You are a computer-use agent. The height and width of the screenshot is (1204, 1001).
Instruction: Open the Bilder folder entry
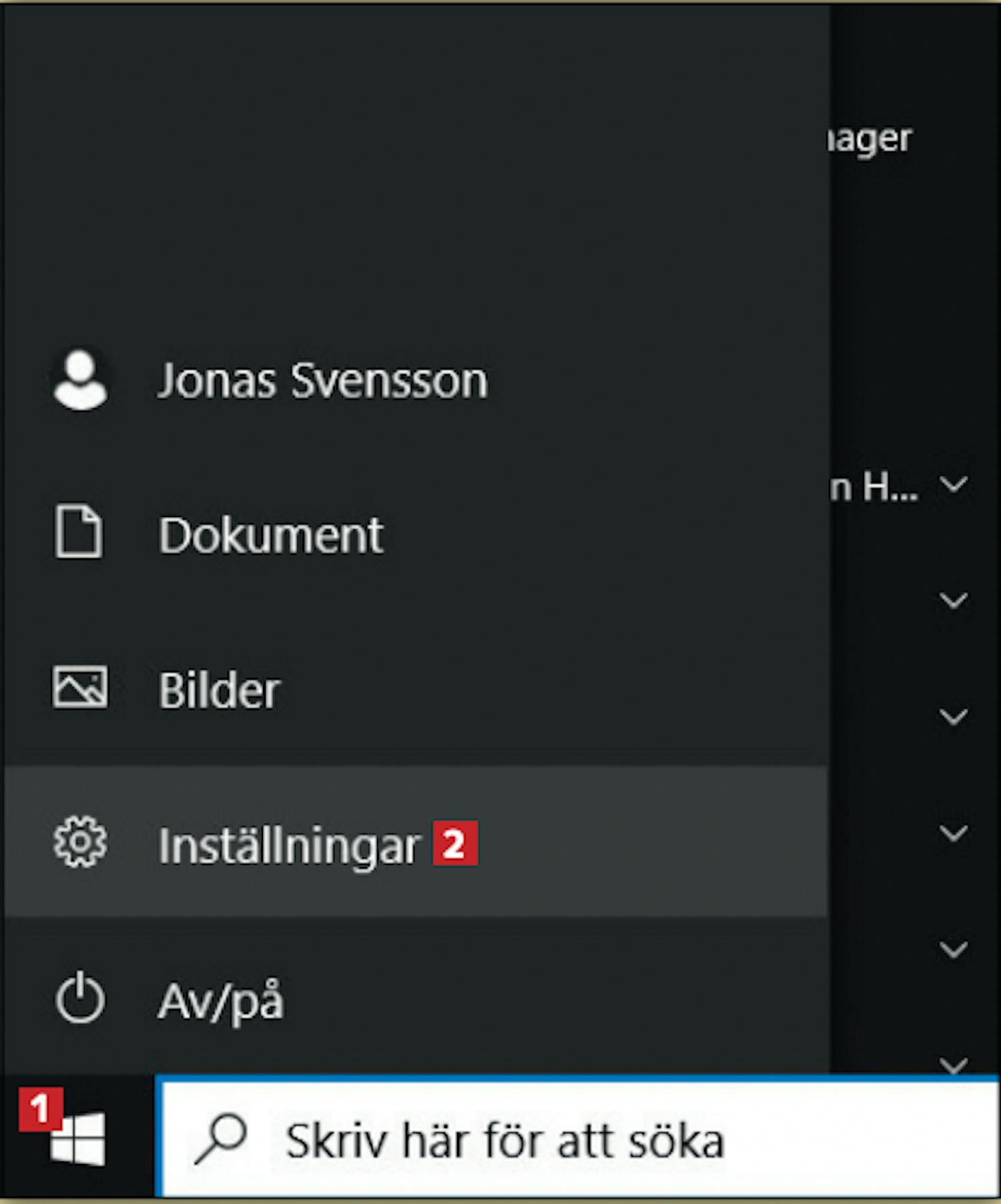(416, 688)
